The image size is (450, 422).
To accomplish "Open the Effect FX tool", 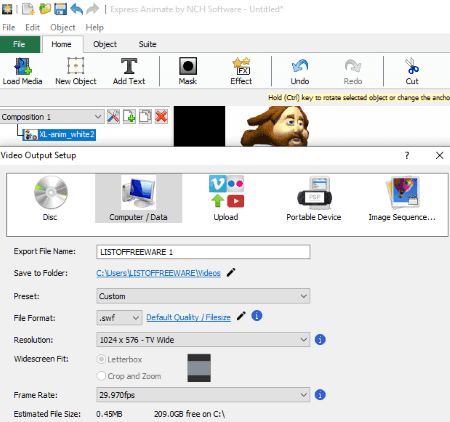I will pos(241,71).
